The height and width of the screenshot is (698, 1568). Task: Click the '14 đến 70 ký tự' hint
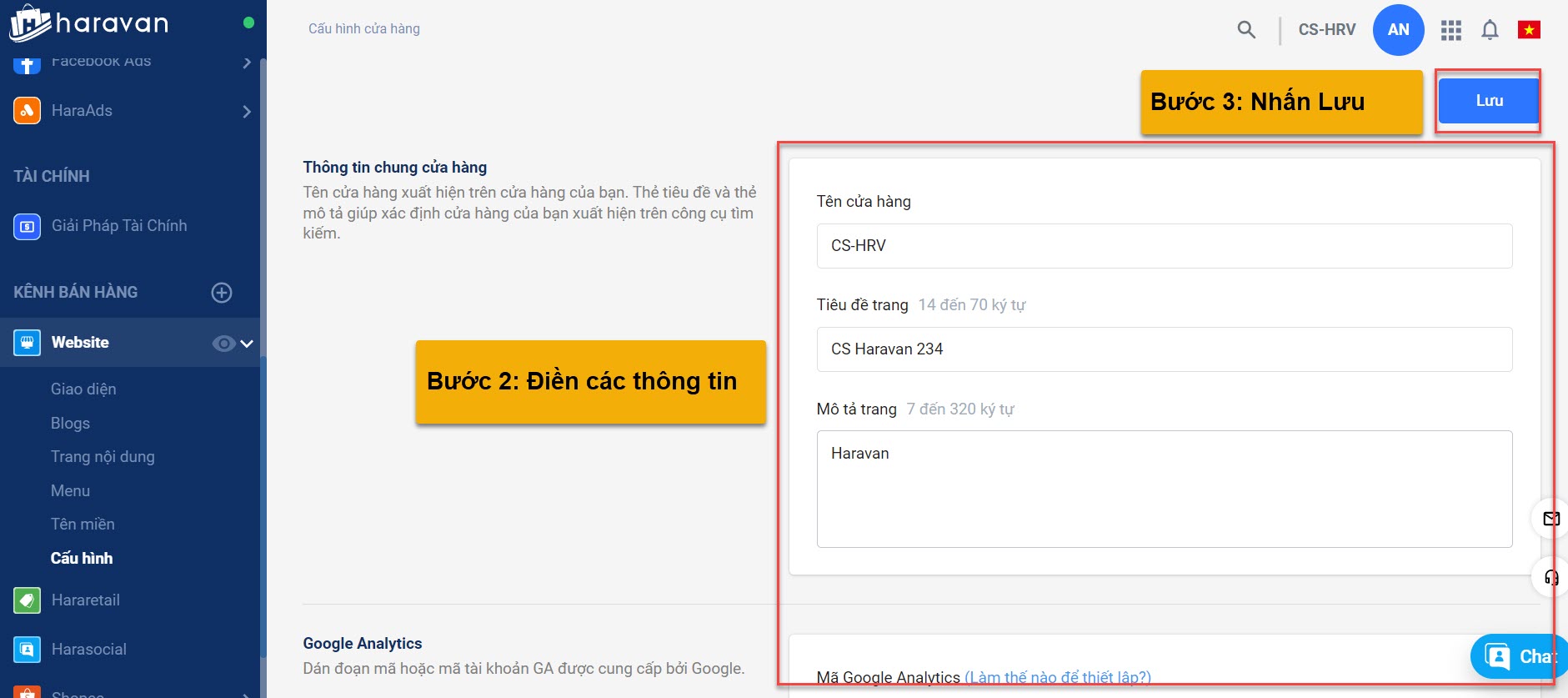(x=972, y=305)
